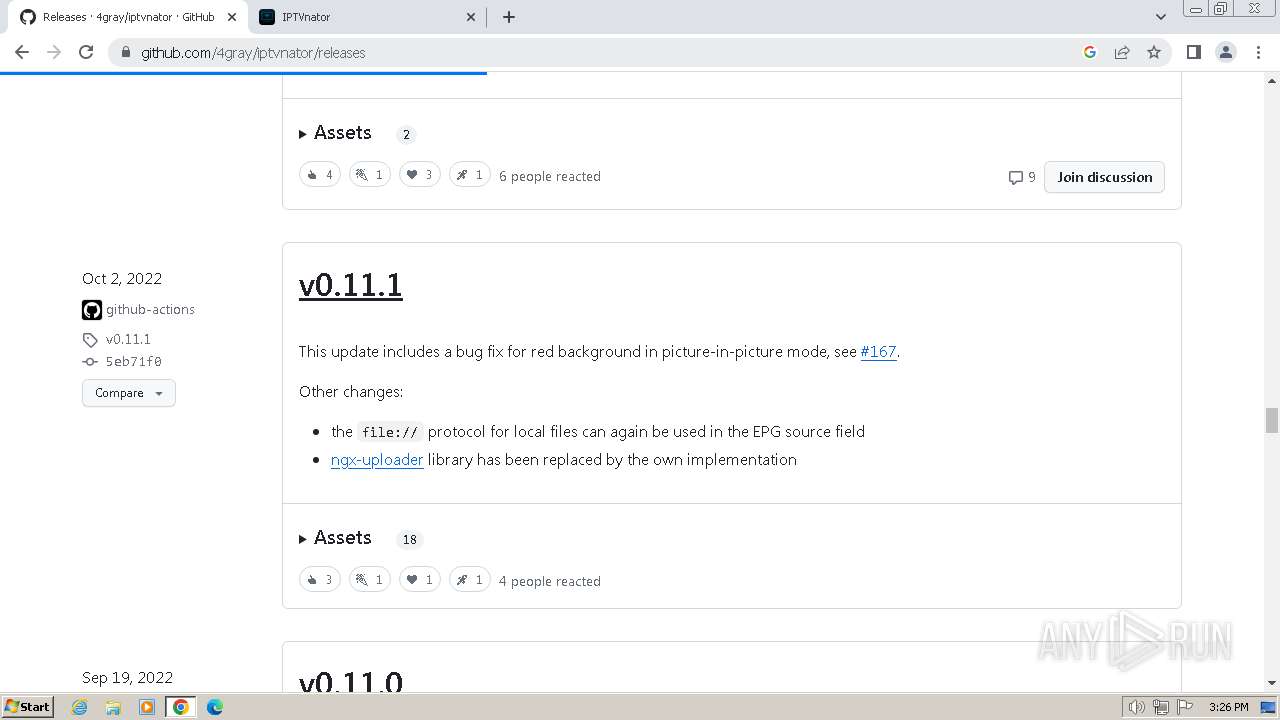1280x720 pixels.
Task: Open the v0.11.1 tag link in sidebar
Action: click(x=128, y=339)
